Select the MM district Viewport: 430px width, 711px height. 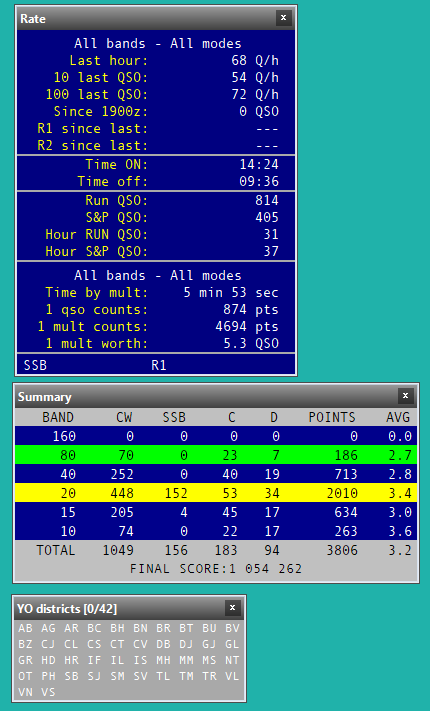(186, 660)
